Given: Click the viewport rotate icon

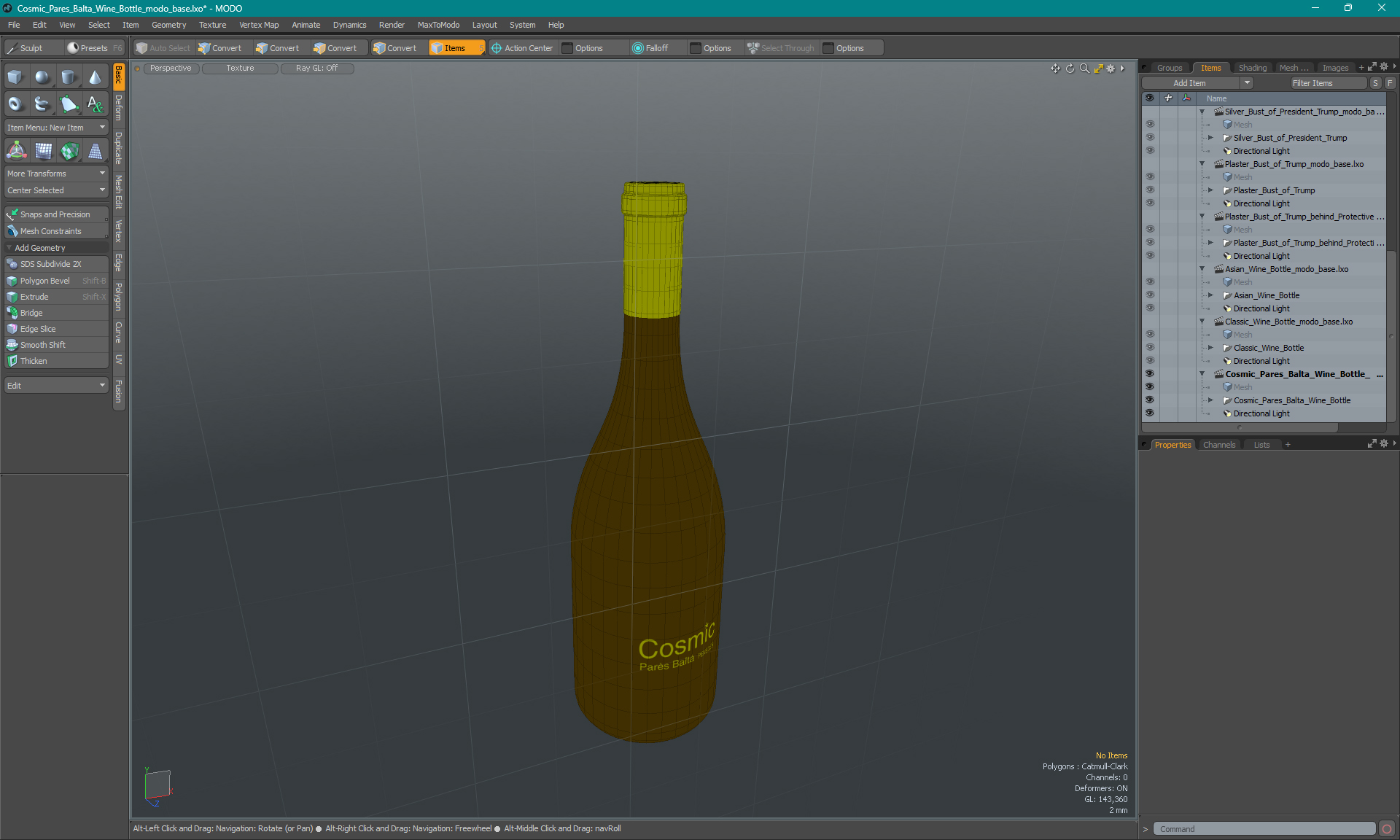Looking at the screenshot, I should (1070, 69).
